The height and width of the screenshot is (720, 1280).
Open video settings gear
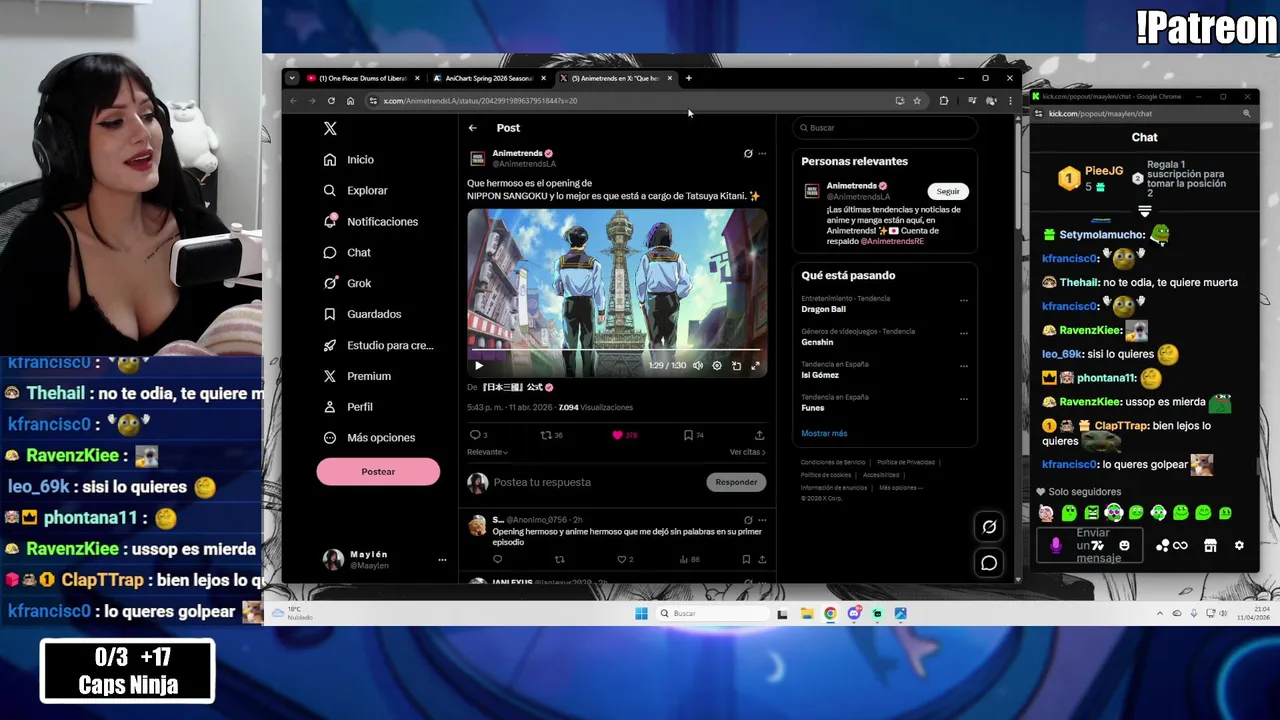717,366
